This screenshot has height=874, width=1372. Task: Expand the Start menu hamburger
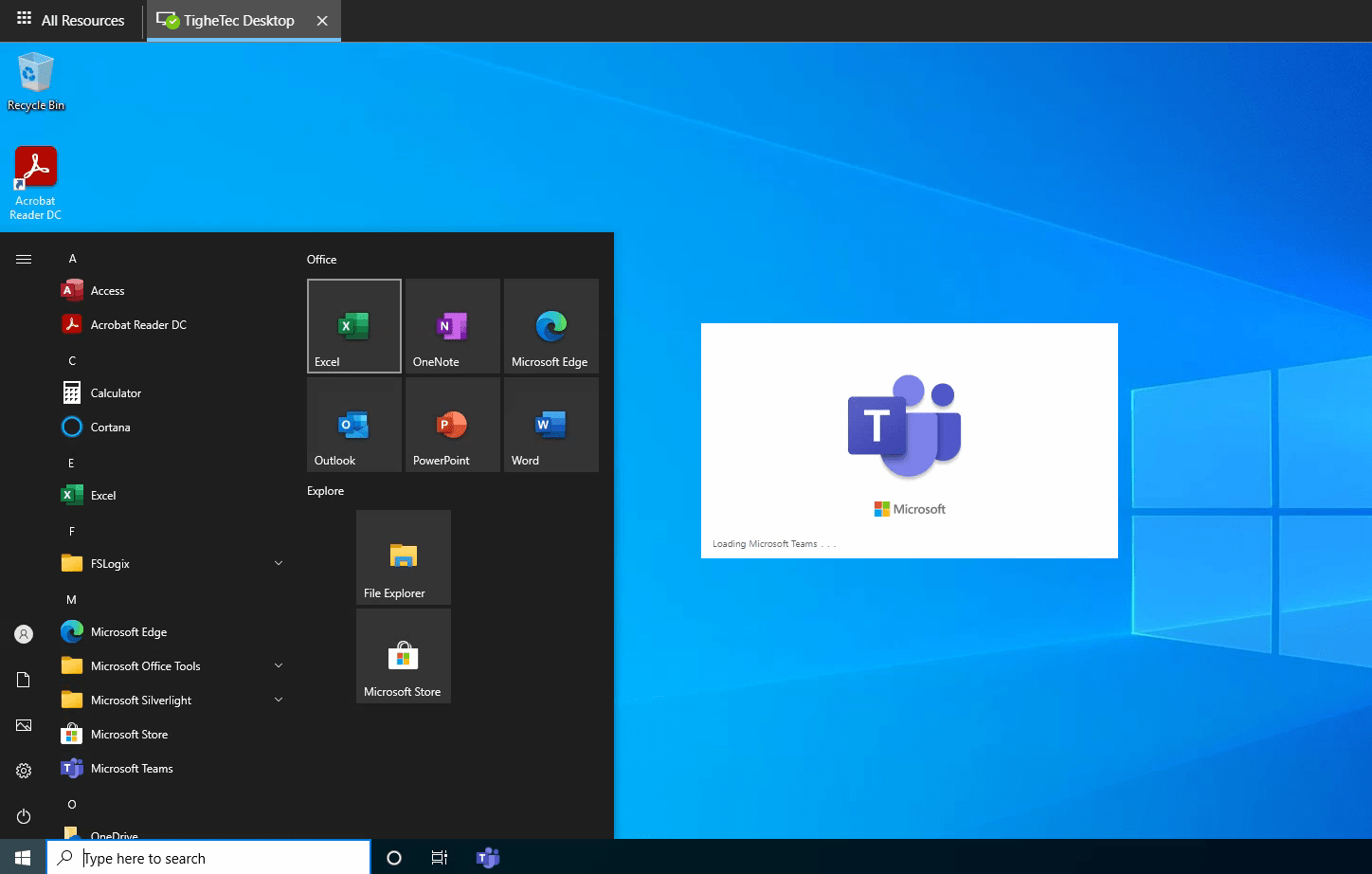click(x=24, y=259)
